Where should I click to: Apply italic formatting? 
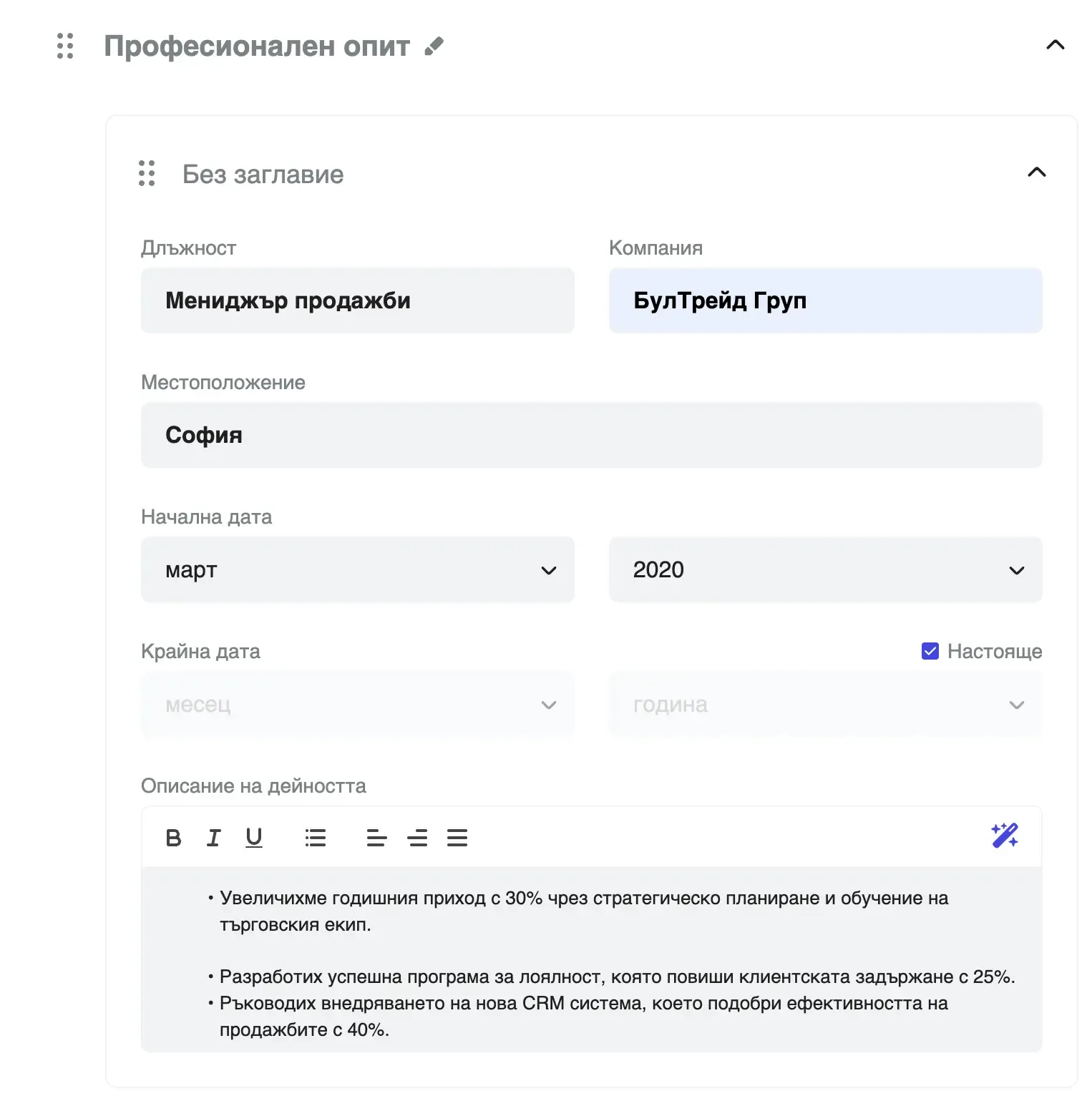coord(213,837)
